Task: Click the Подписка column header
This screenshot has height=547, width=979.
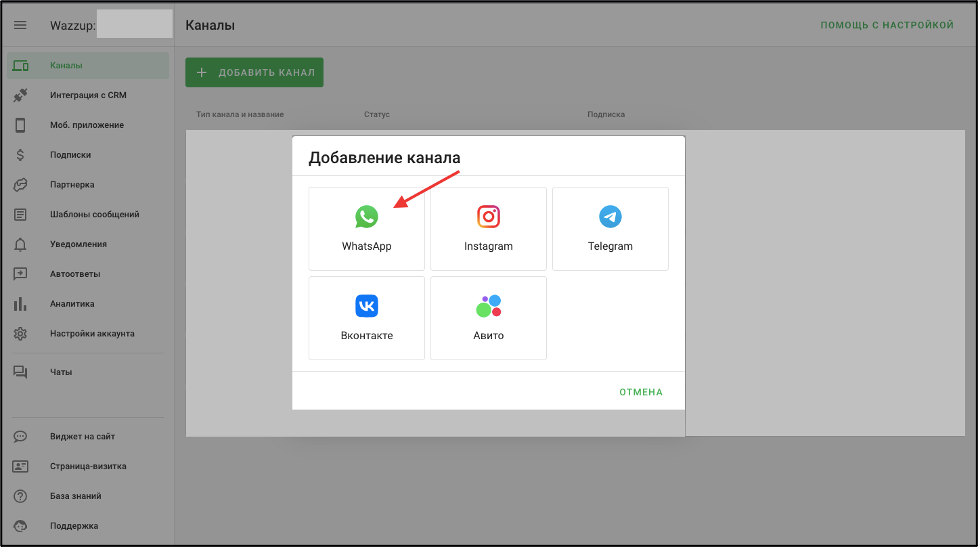Action: (x=606, y=114)
